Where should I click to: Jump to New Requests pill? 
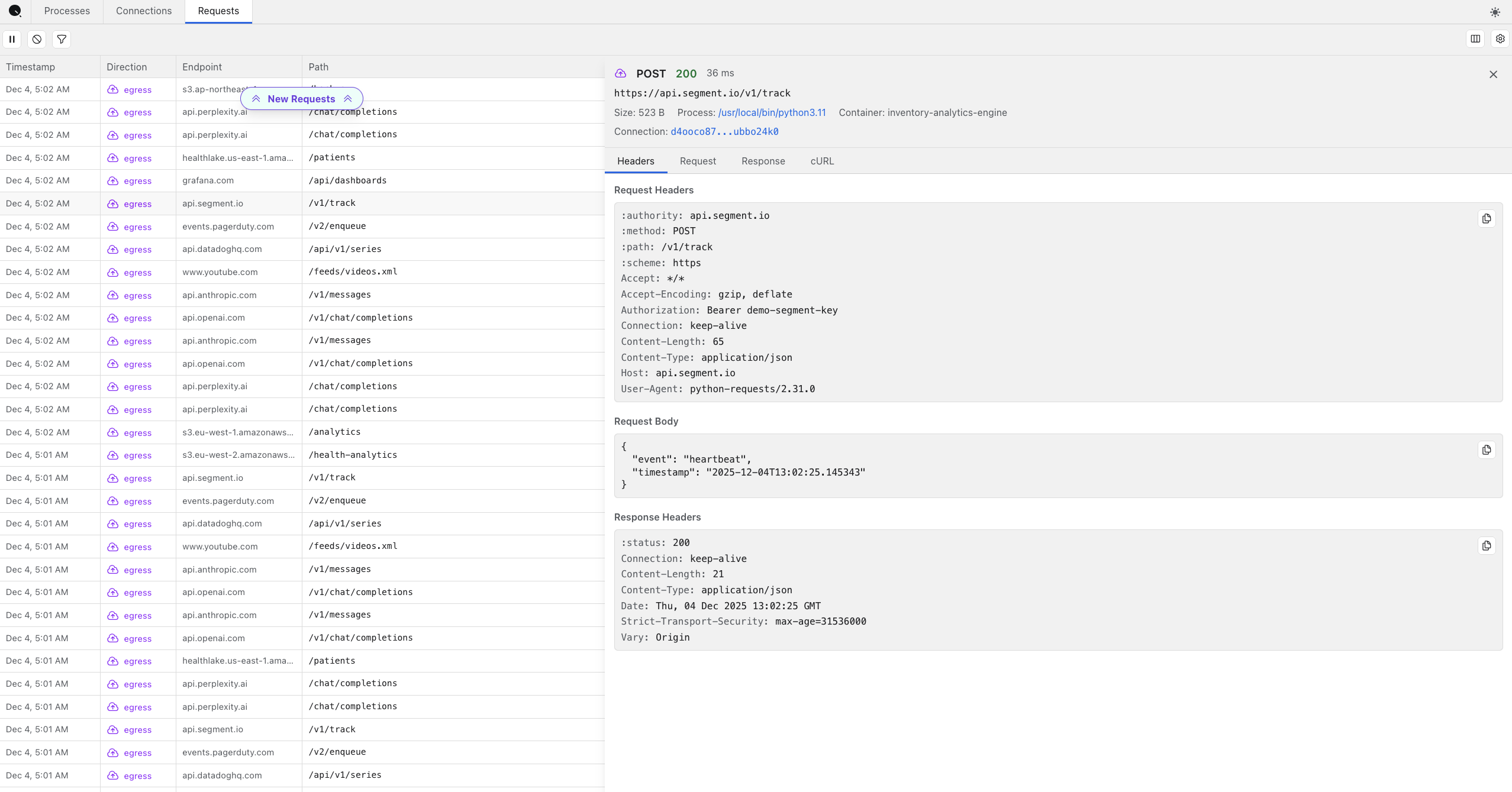(x=301, y=99)
